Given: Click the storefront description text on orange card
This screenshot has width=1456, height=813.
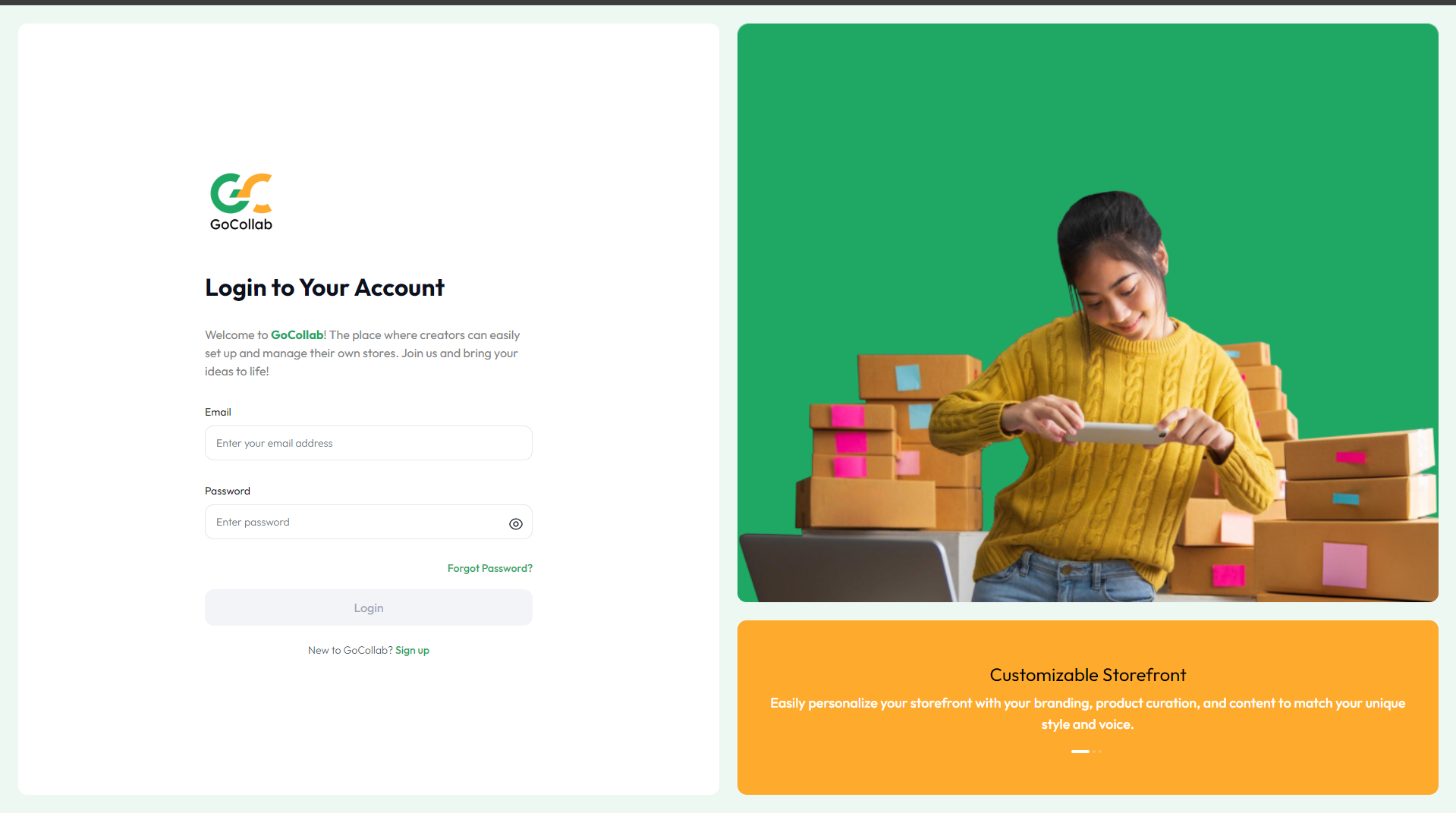Looking at the screenshot, I should (x=1087, y=714).
